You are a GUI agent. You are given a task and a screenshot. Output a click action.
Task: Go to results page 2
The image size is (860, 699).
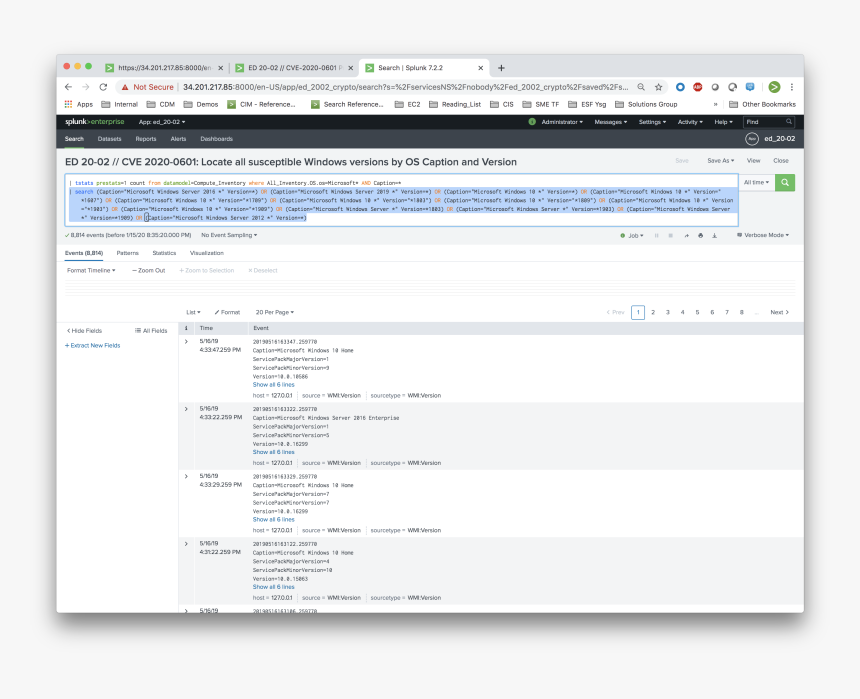tap(653, 312)
